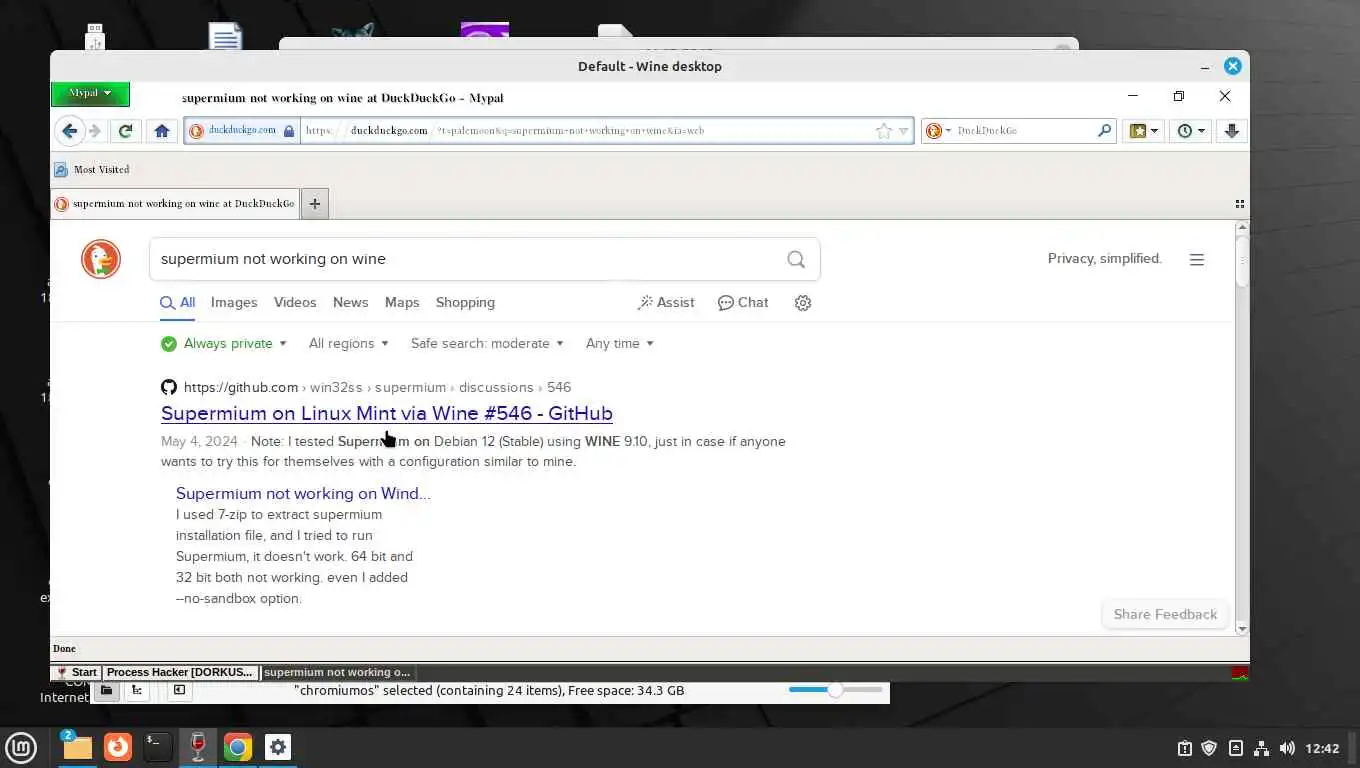Screen dimensions: 1360x768
Task: Open the Terminal from the panel
Action: point(158,747)
